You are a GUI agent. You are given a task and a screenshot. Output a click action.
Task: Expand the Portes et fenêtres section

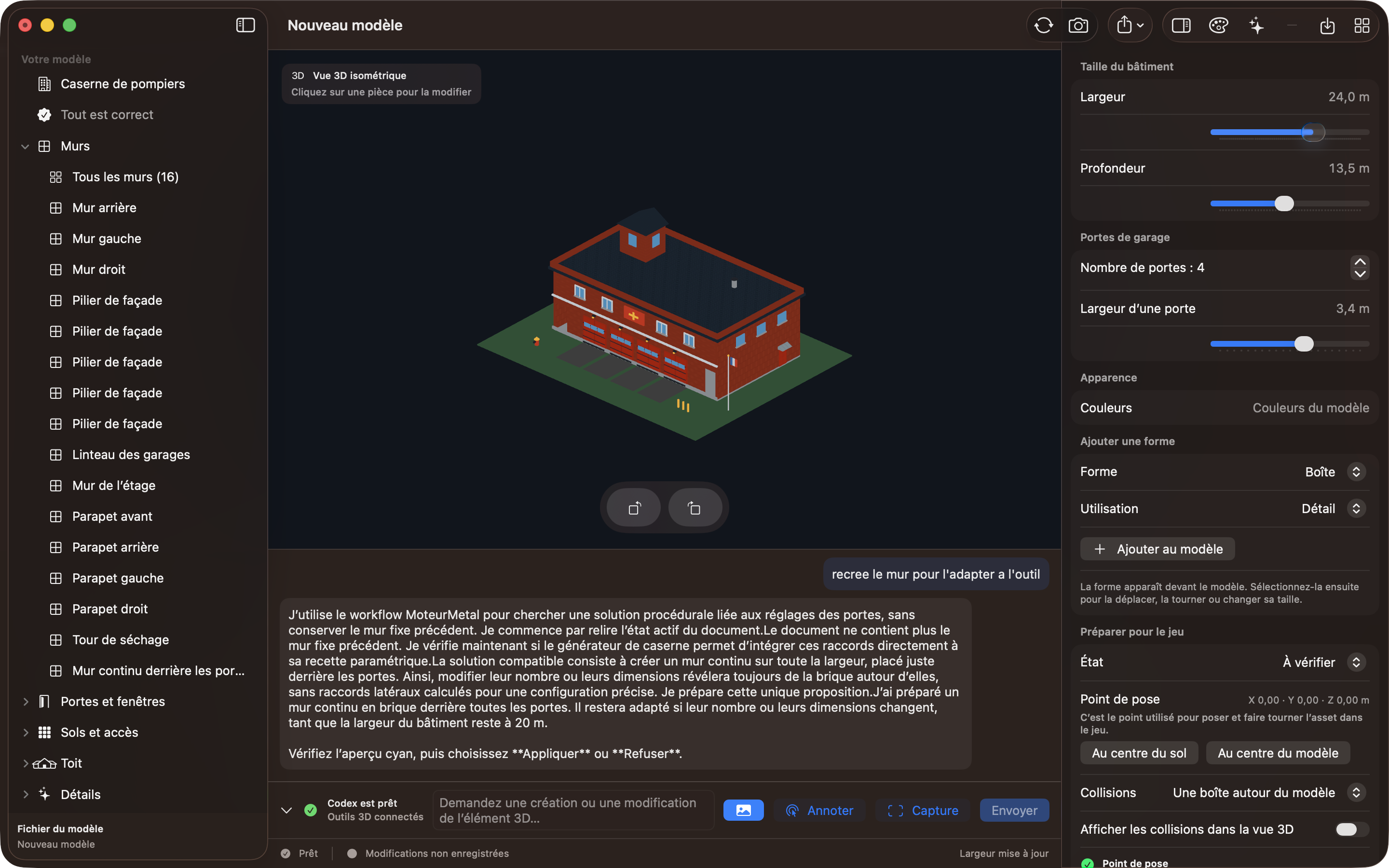pyautogui.click(x=25, y=702)
